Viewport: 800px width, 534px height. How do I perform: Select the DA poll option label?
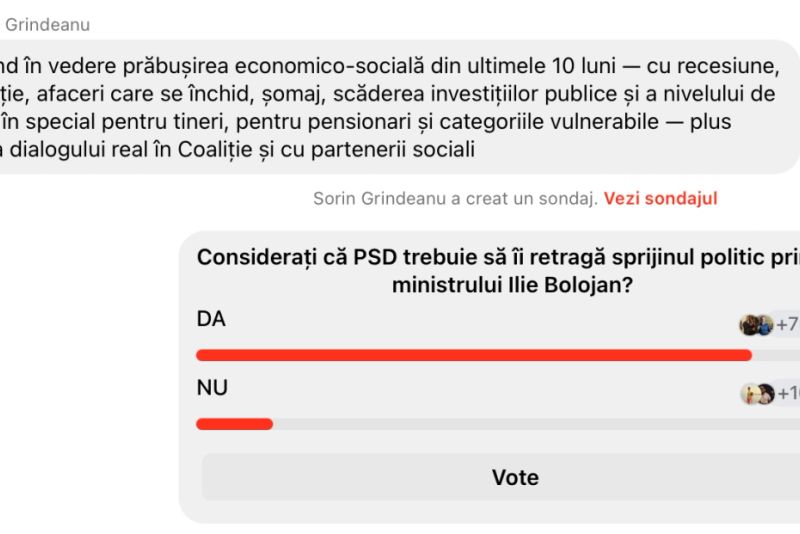(211, 319)
